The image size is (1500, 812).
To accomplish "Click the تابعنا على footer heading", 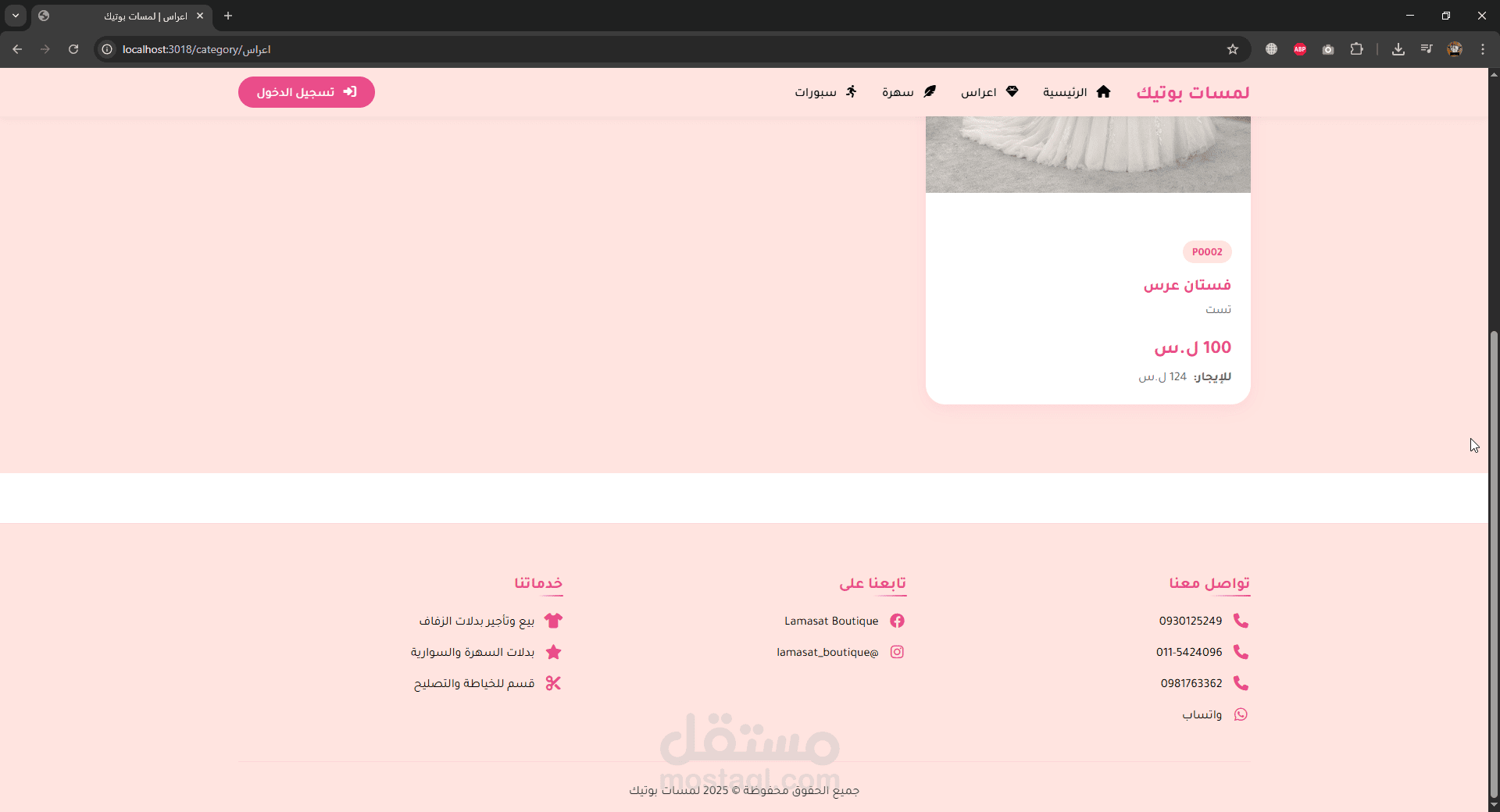I will [873, 583].
